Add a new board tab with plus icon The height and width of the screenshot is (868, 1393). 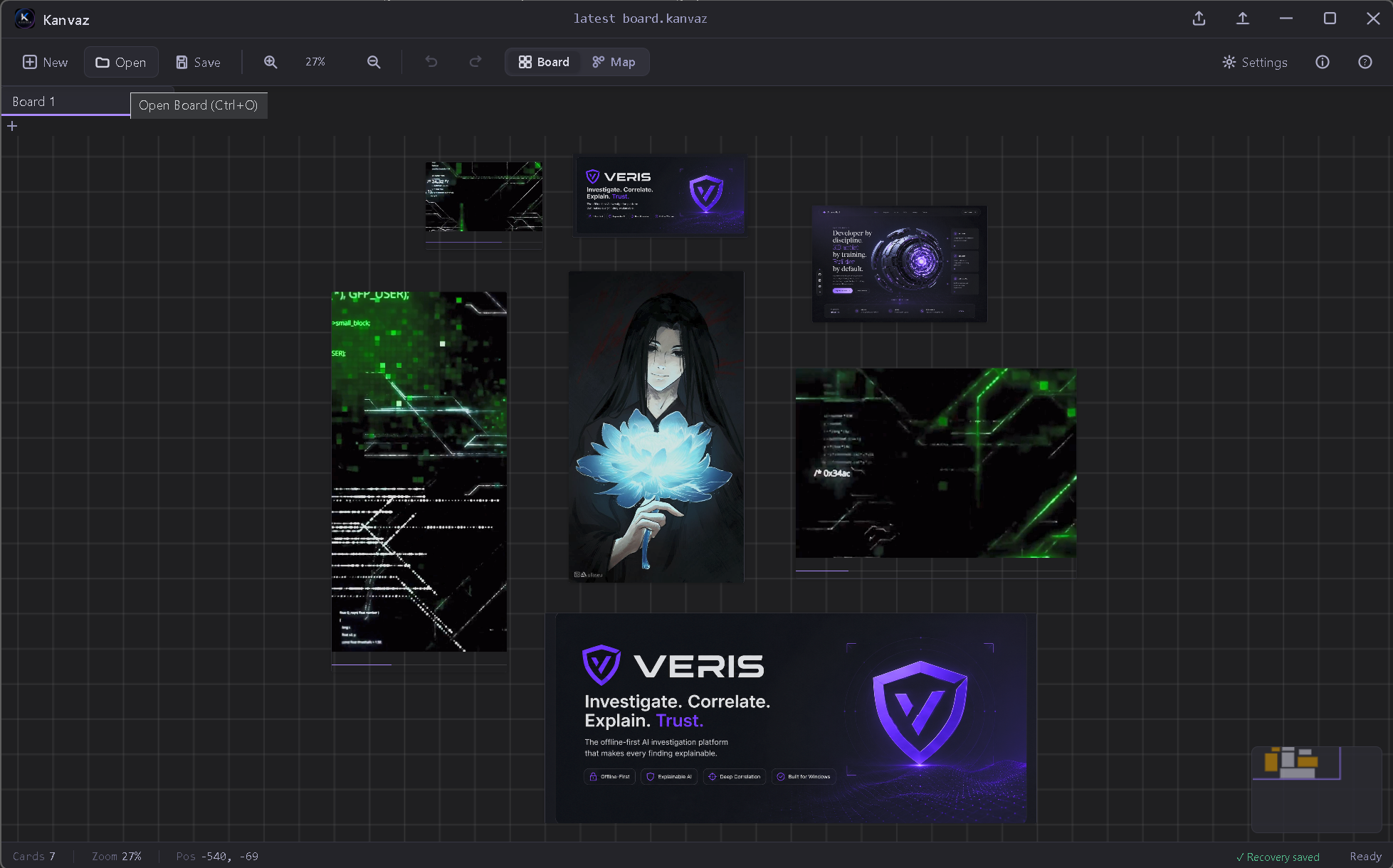[x=12, y=126]
